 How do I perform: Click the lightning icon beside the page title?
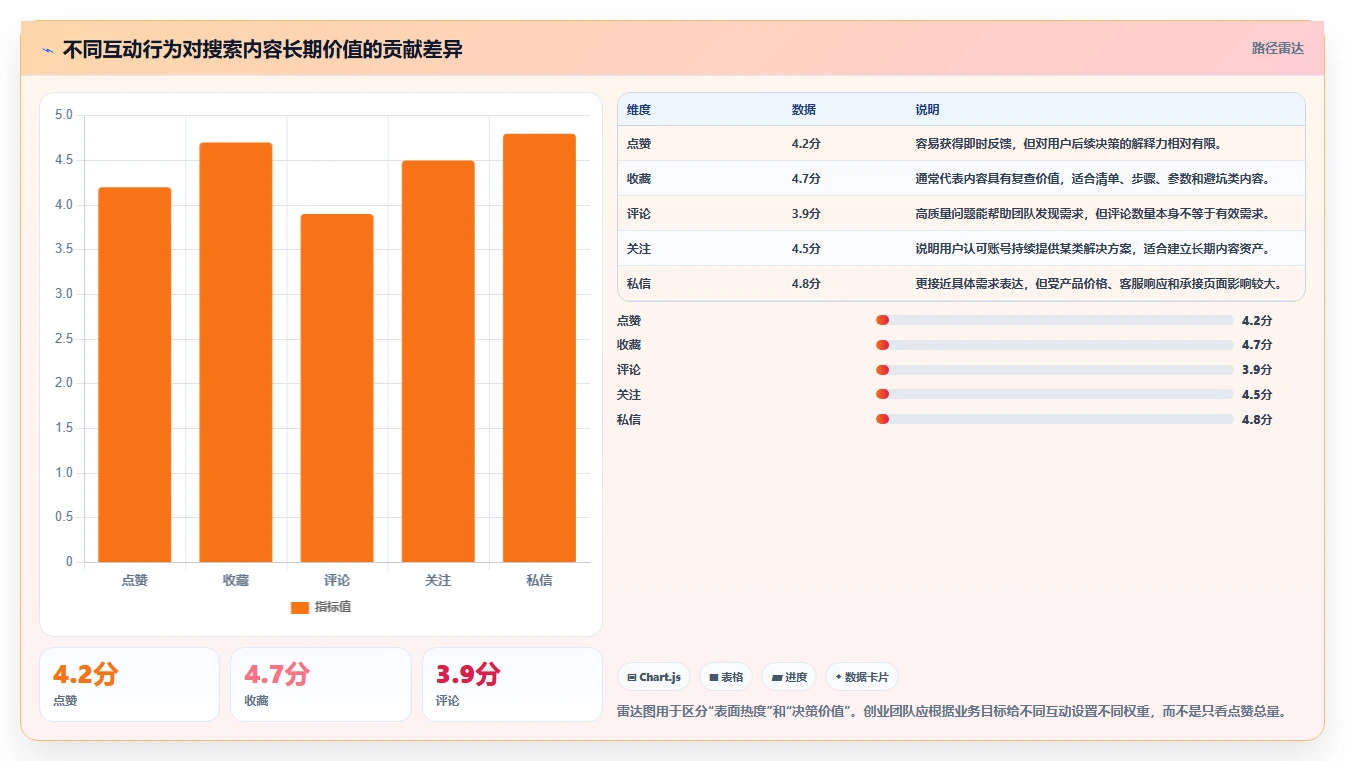pyautogui.click(x=48, y=49)
